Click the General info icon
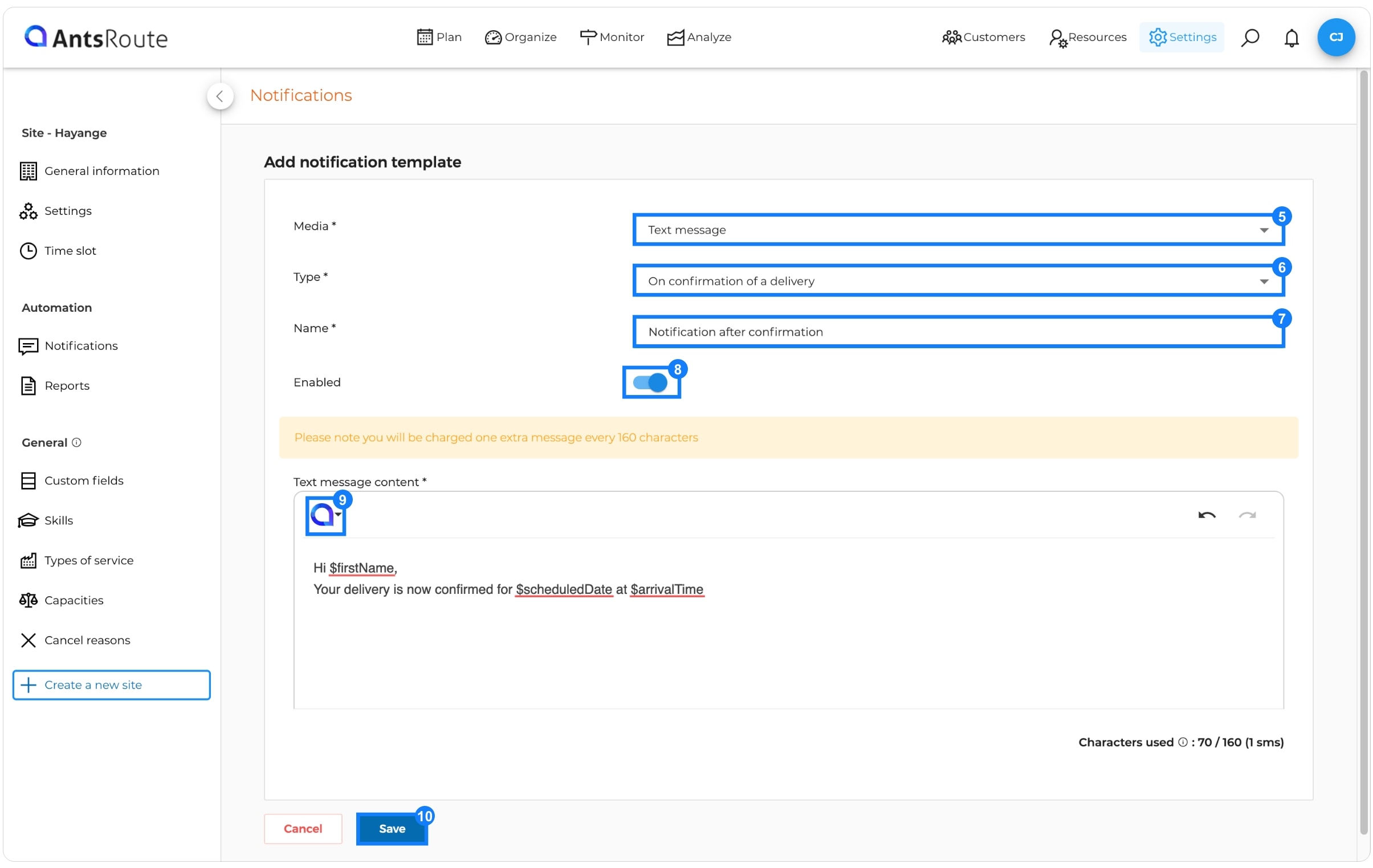Viewport: 1373px width, 868px height. [x=76, y=442]
